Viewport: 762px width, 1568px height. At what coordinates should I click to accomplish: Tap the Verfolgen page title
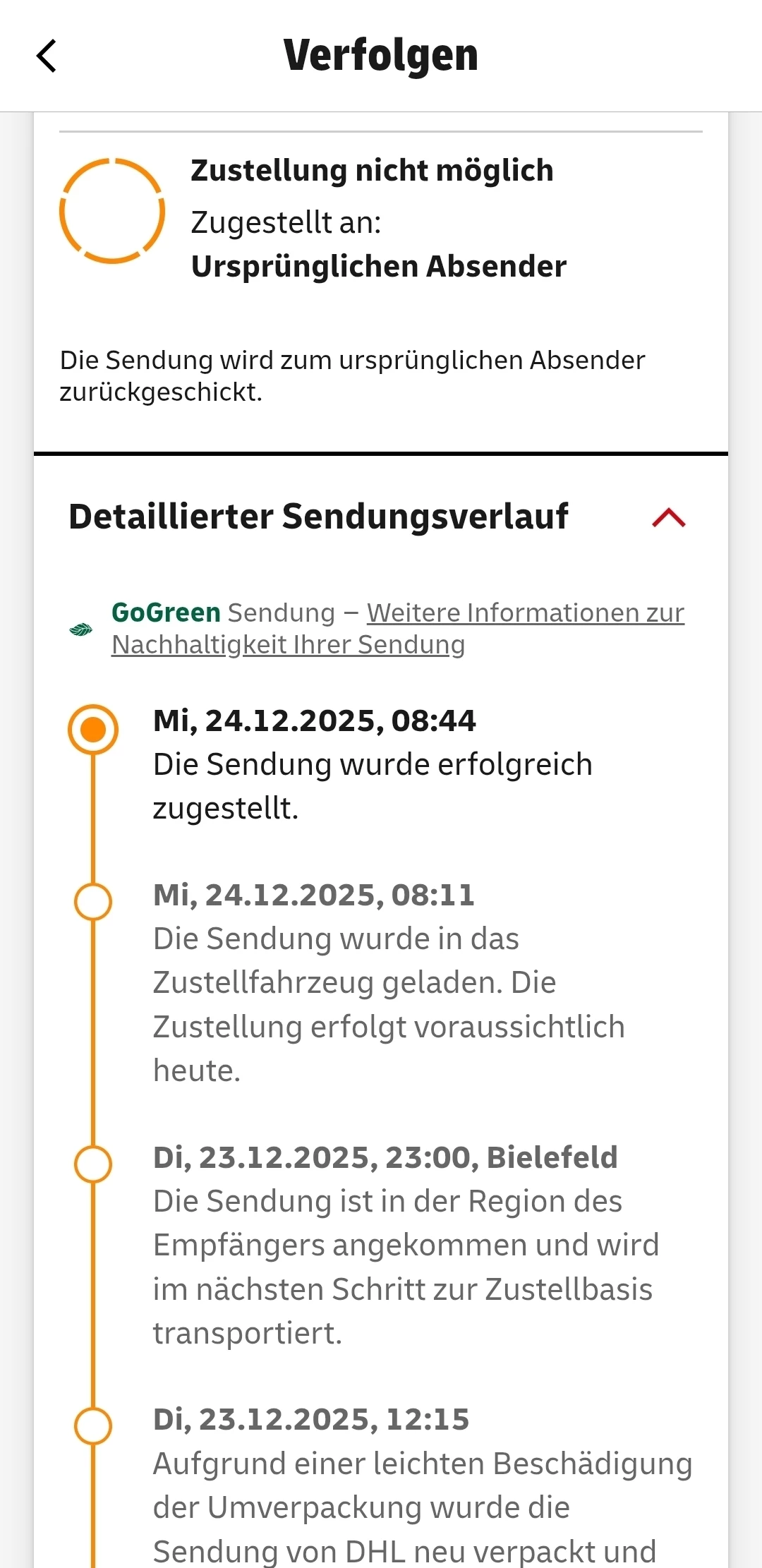pos(381,56)
